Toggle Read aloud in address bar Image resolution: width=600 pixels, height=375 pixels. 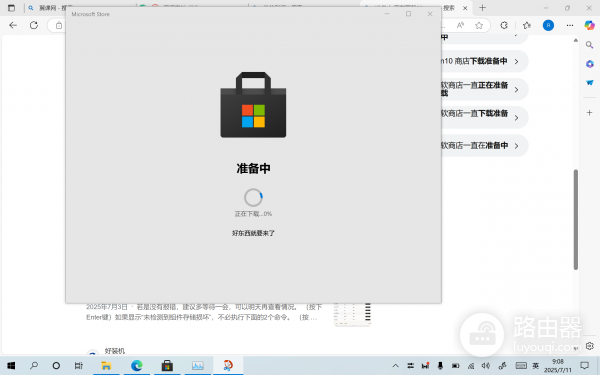(x=460, y=25)
